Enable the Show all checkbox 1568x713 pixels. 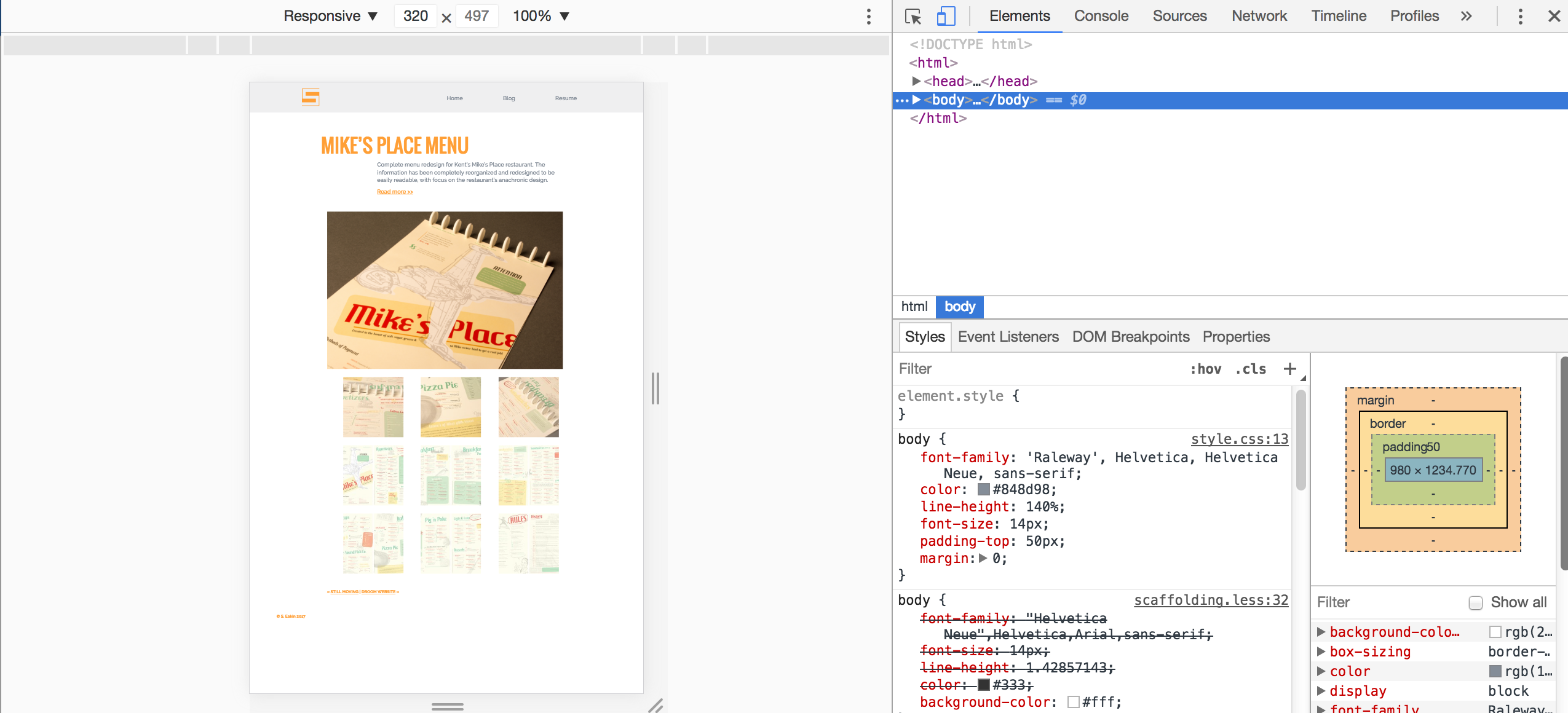point(1476,602)
